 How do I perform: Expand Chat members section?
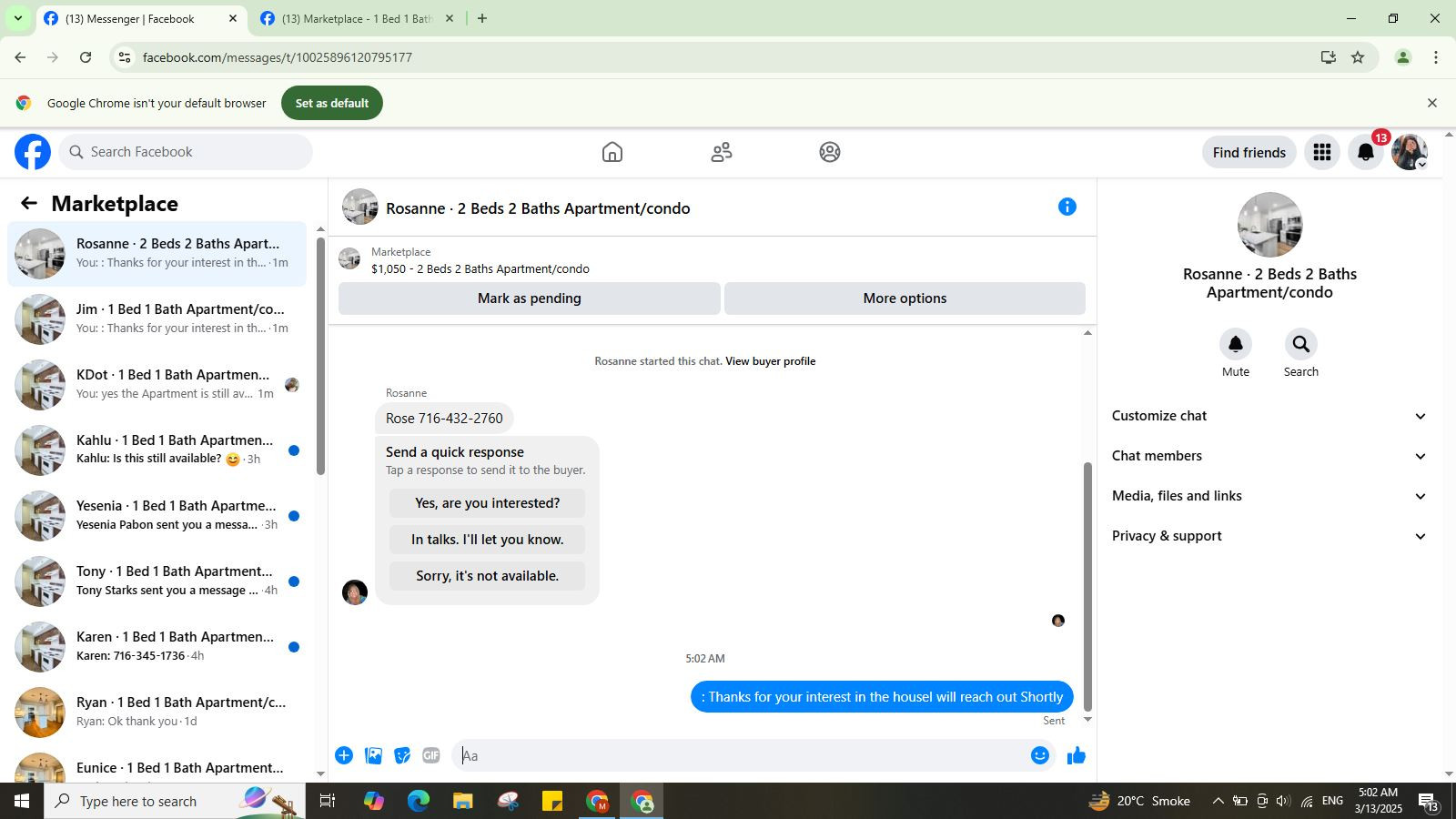(x=1269, y=456)
